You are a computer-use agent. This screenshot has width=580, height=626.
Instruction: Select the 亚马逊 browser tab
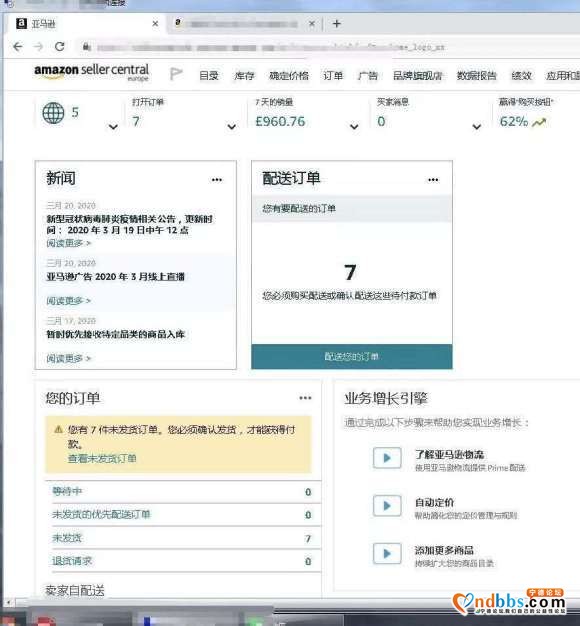coord(86,24)
